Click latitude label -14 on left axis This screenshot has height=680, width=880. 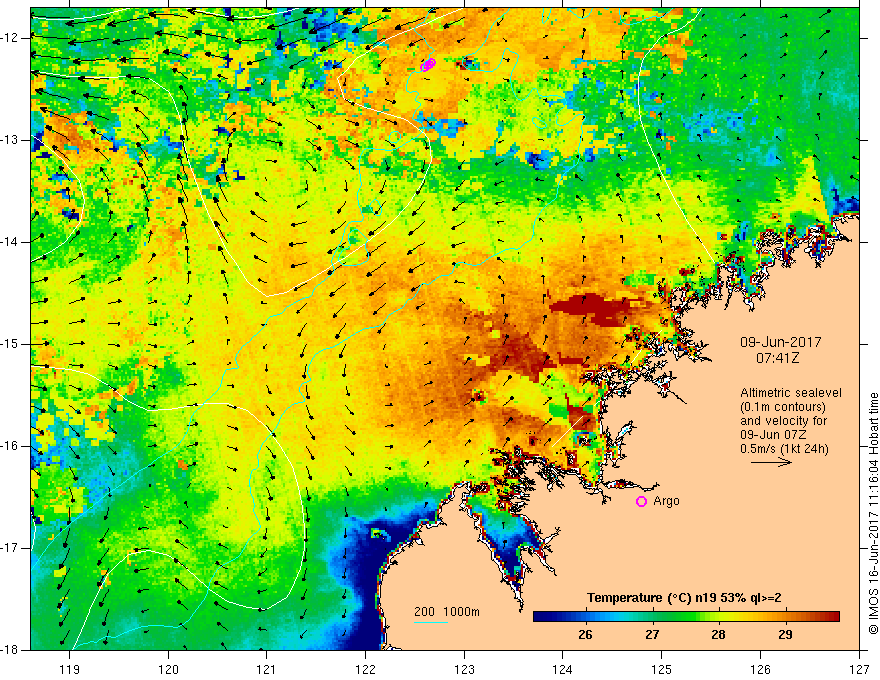10,242
